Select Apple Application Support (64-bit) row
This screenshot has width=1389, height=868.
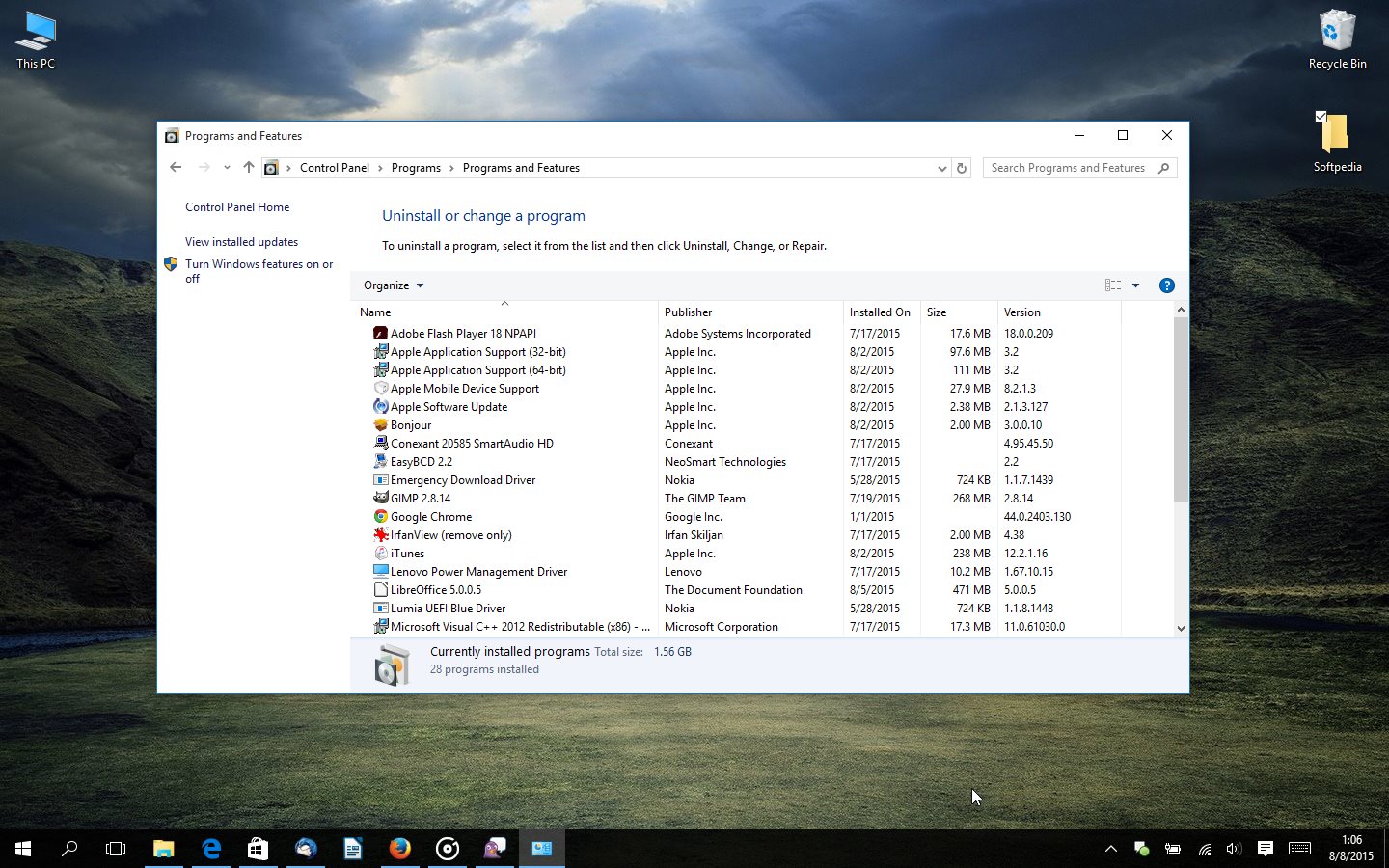(737, 369)
